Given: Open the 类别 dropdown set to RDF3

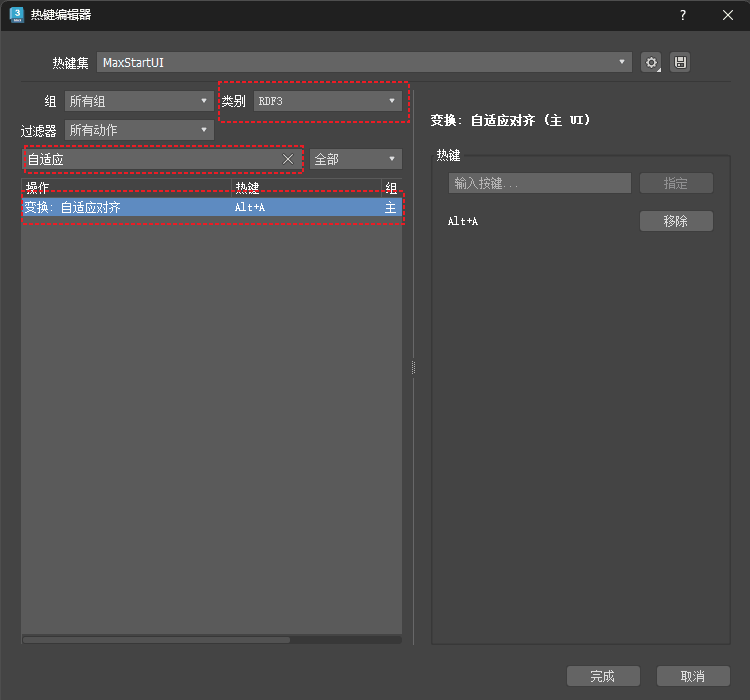Looking at the screenshot, I should coord(326,101).
